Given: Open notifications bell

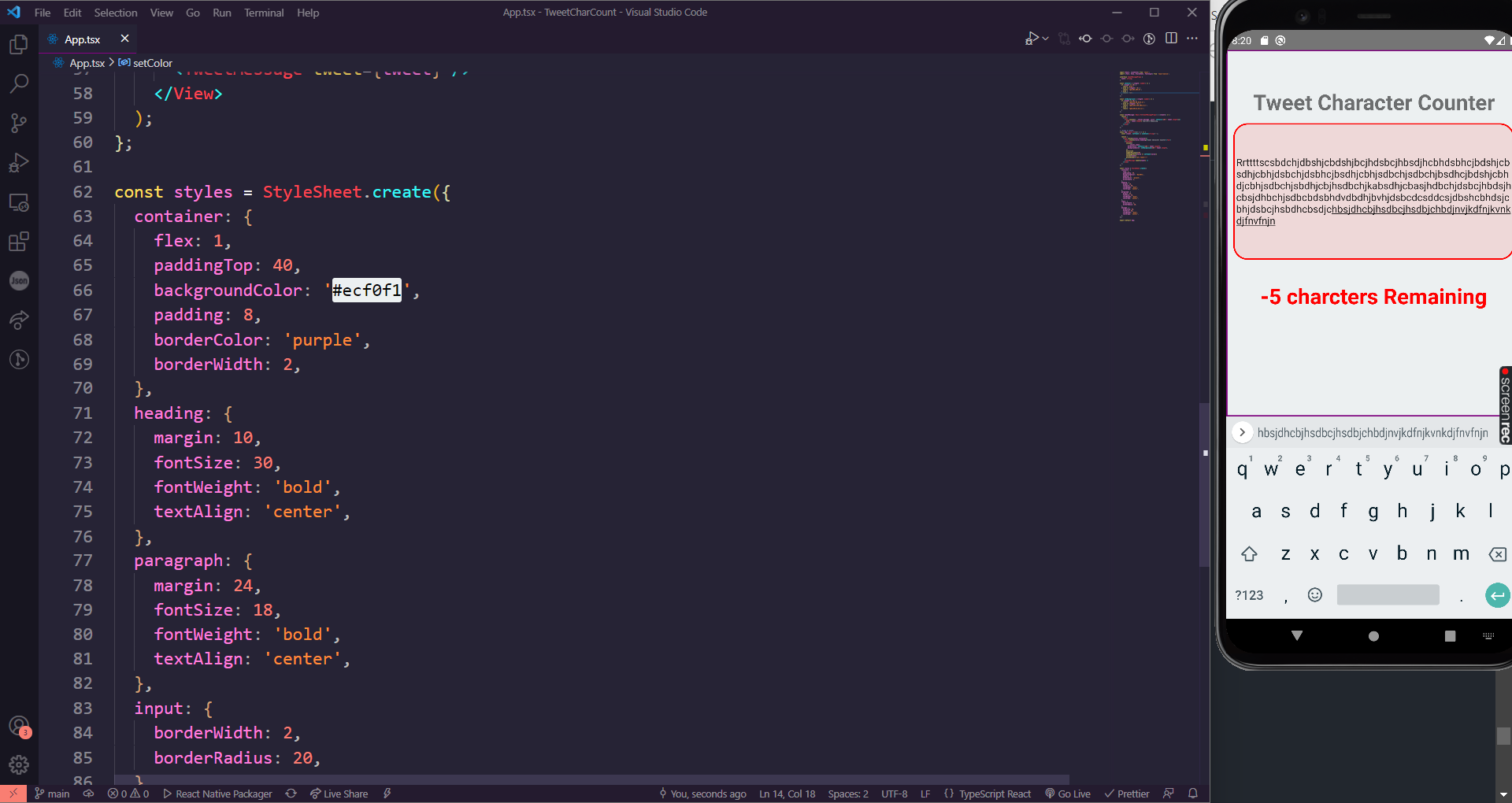Looking at the screenshot, I should [x=1193, y=794].
